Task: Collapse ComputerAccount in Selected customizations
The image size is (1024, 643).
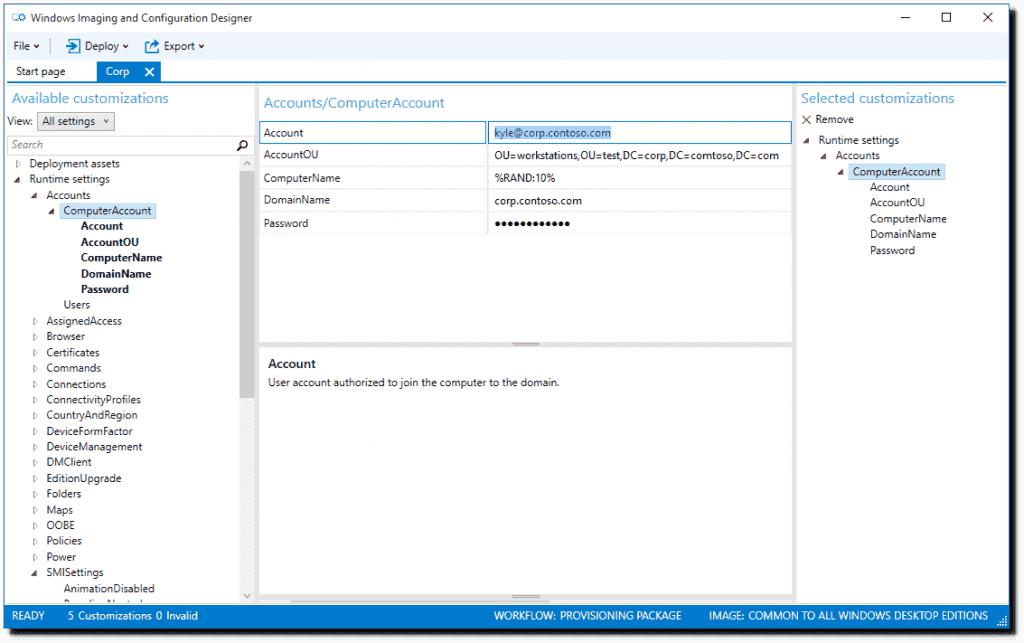Action: (x=841, y=172)
